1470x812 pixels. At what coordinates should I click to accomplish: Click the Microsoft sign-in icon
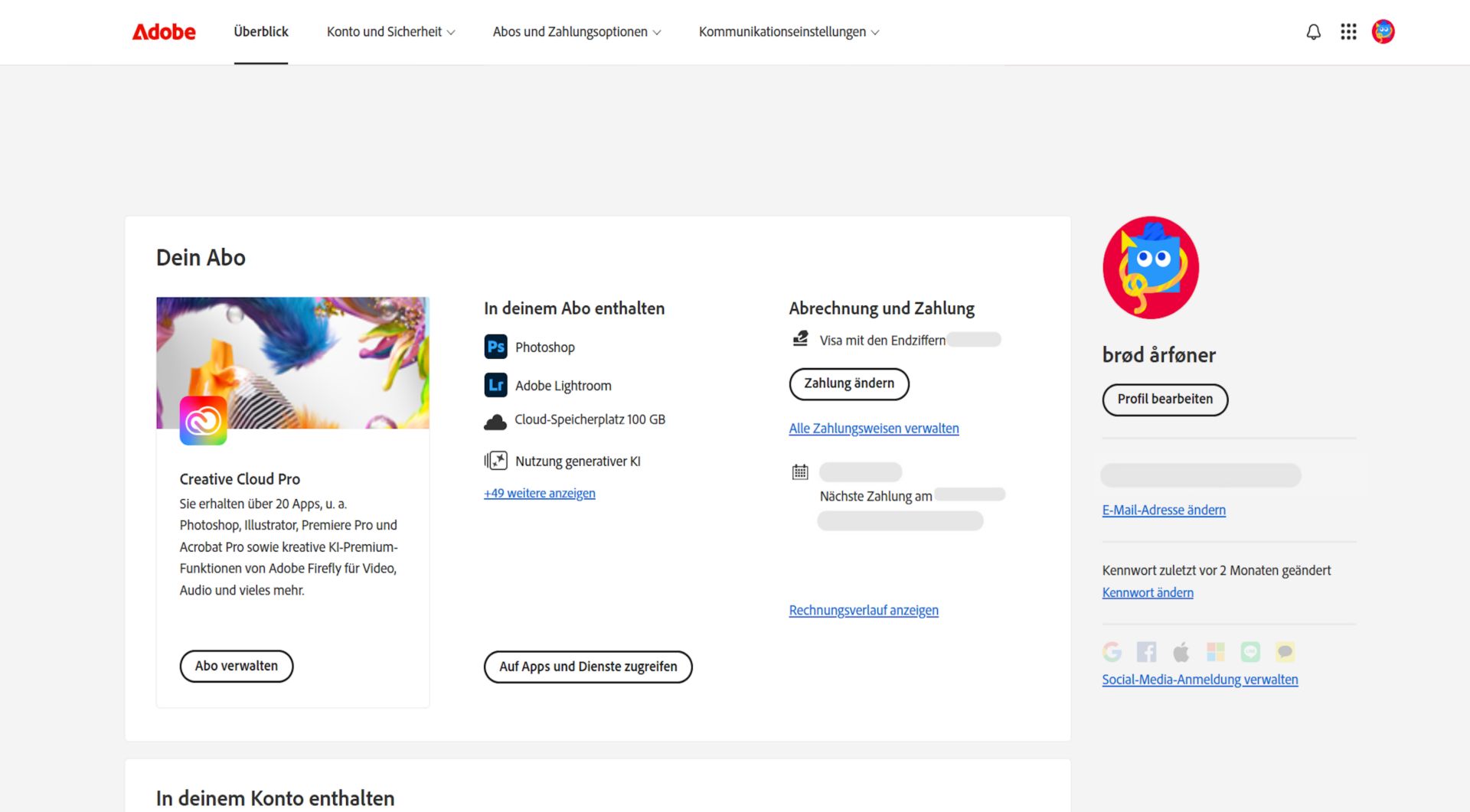(1216, 652)
